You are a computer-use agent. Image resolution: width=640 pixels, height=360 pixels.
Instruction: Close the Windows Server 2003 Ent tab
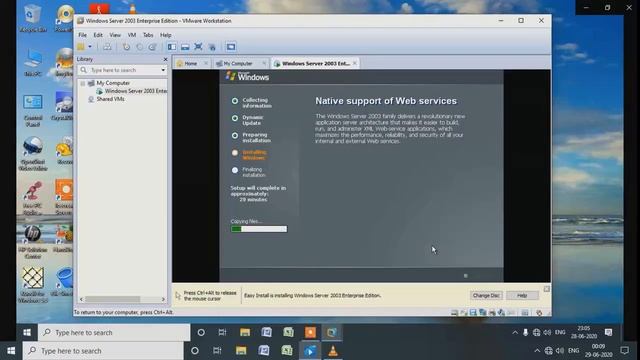[355, 63]
